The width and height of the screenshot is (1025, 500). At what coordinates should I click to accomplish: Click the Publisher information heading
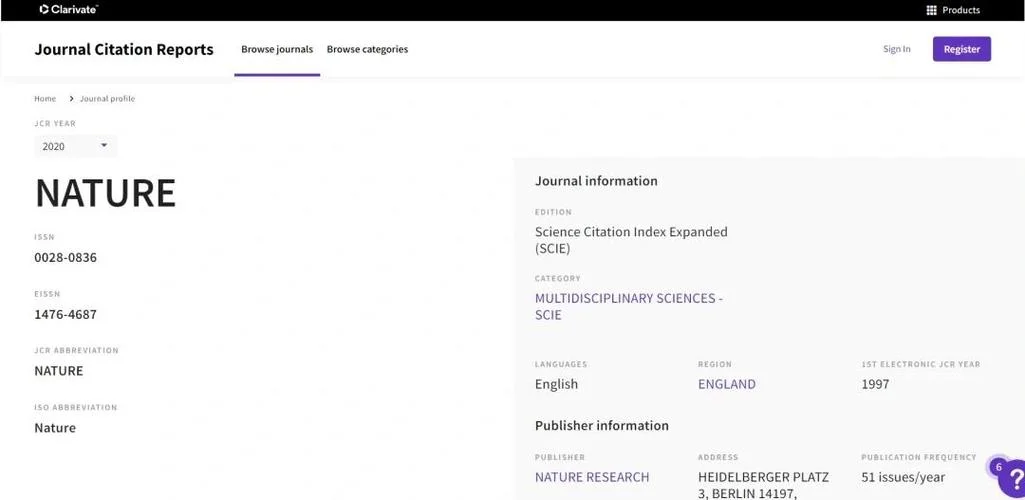(x=601, y=425)
